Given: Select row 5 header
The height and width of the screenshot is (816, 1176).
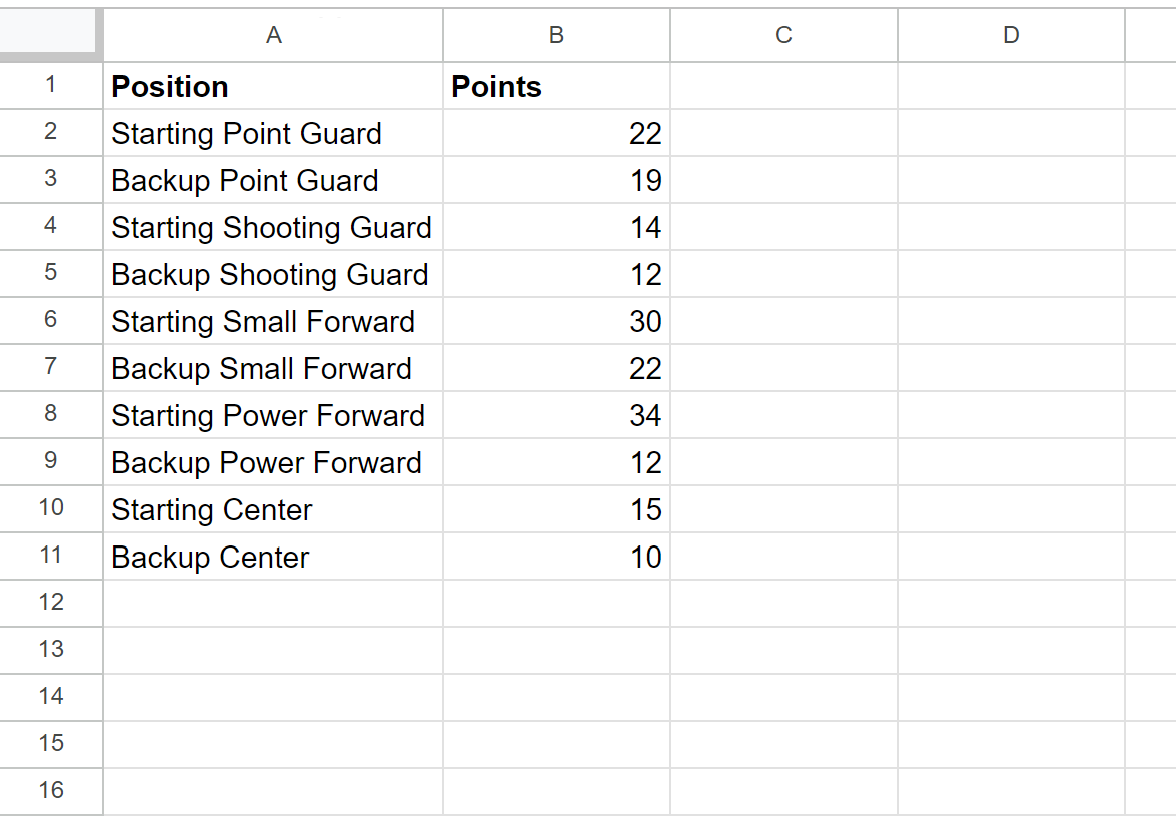Looking at the screenshot, I should (x=50, y=274).
